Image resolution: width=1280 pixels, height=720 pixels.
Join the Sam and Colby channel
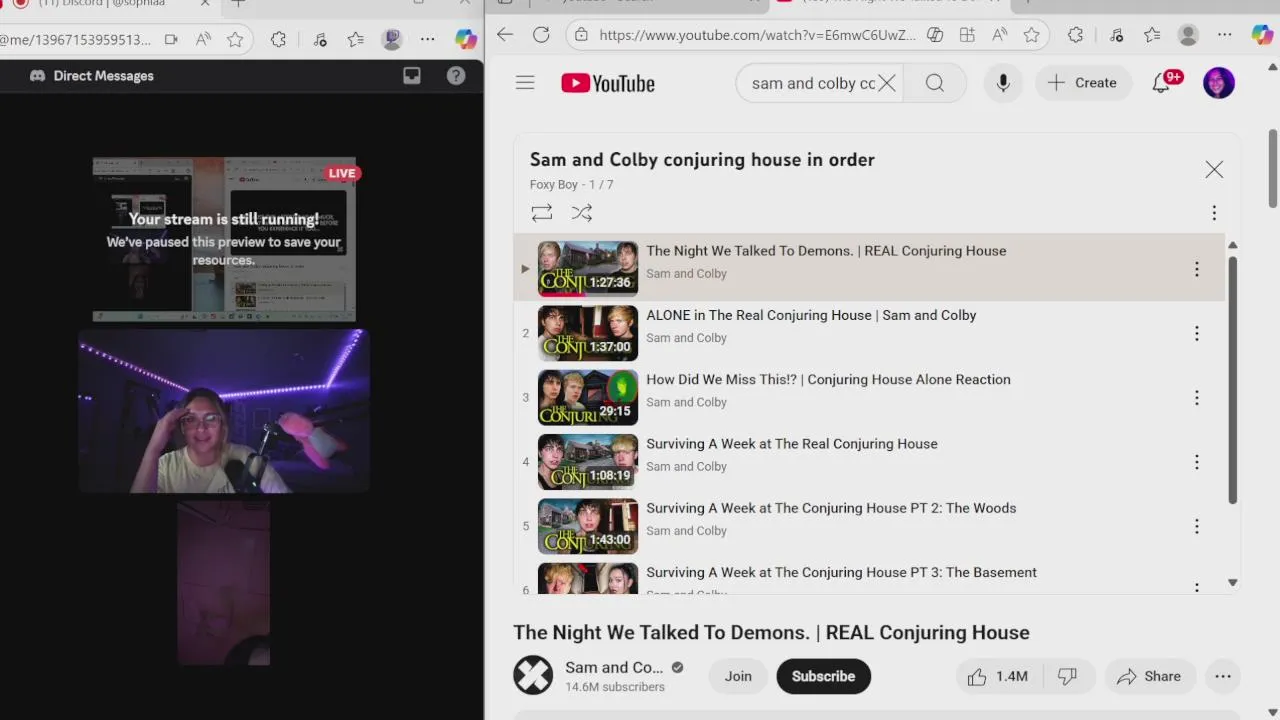pos(738,676)
